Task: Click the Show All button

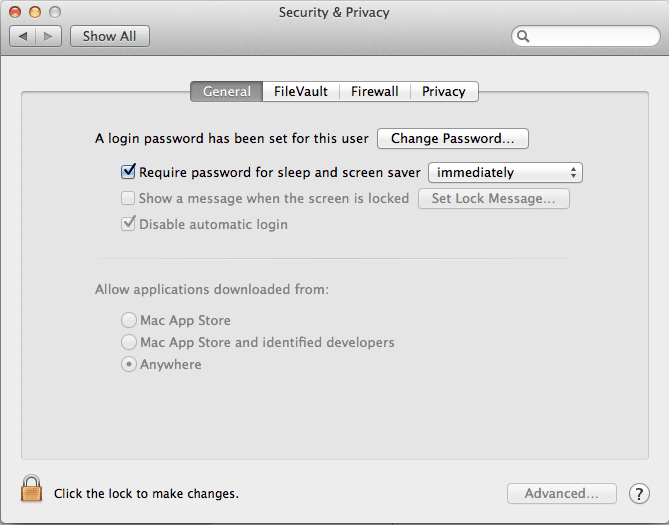Action: [110, 36]
